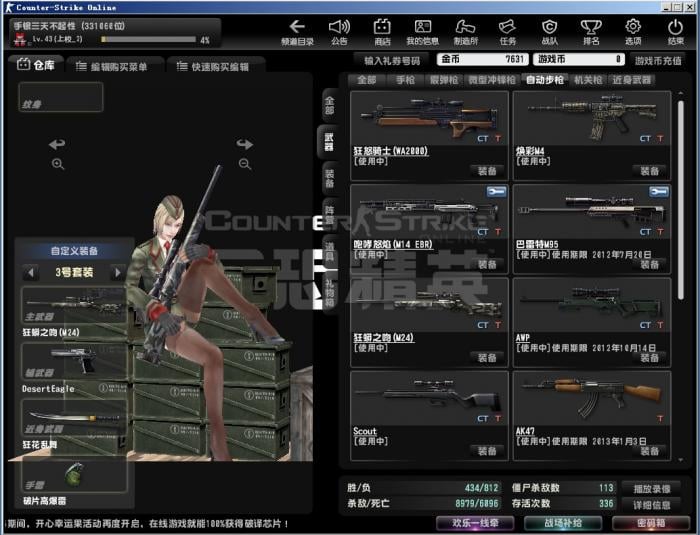The height and width of the screenshot is (535, 700).
Task: Click 胜/负 stat value 434/812
Action: (x=481, y=488)
